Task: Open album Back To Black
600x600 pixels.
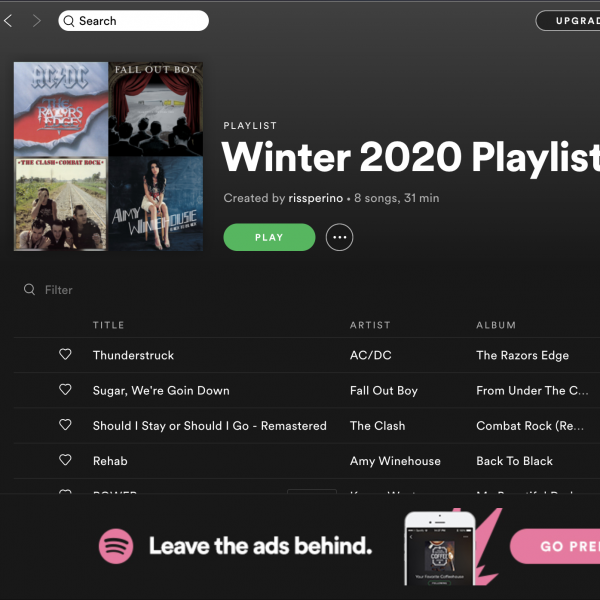Action: point(514,461)
